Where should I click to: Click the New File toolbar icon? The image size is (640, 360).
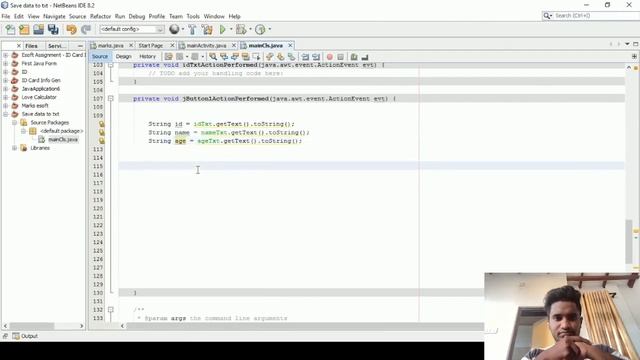tap(10, 29)
